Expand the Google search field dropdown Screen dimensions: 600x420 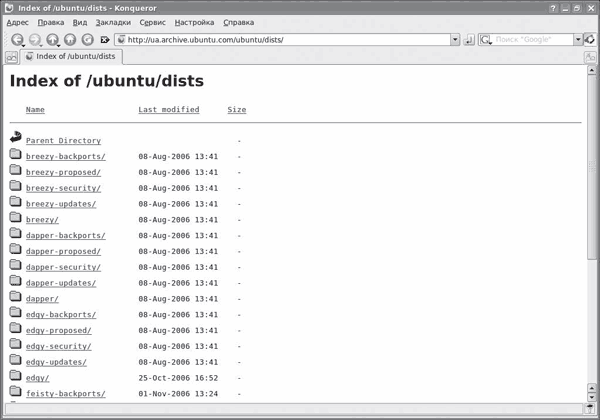[x=577, y=40]
